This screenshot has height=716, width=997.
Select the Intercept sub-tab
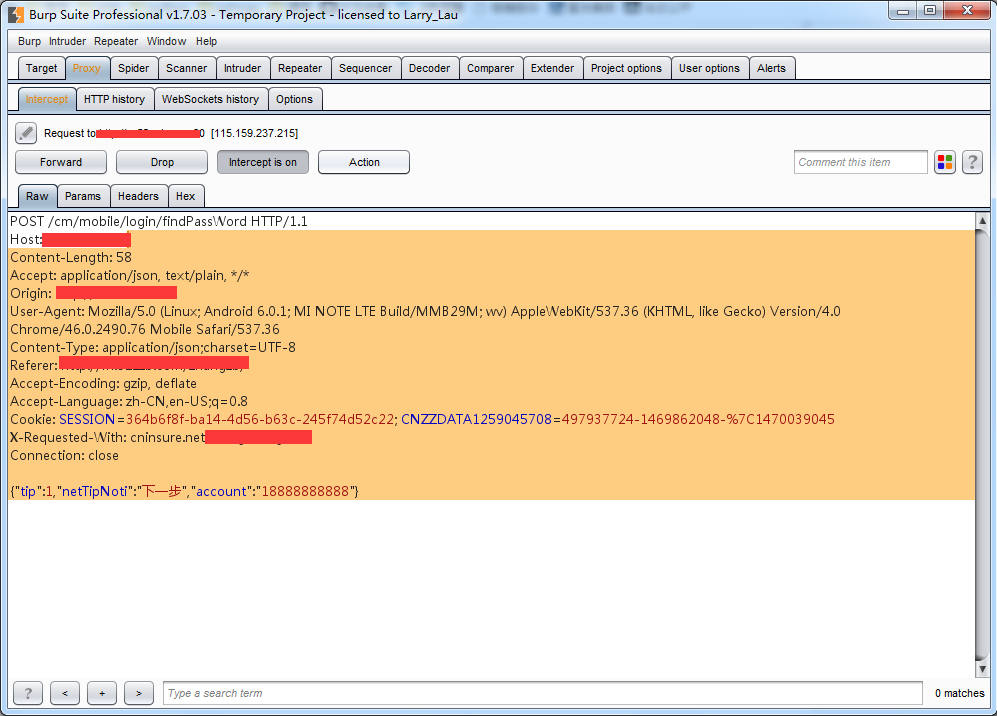(46, 99)
